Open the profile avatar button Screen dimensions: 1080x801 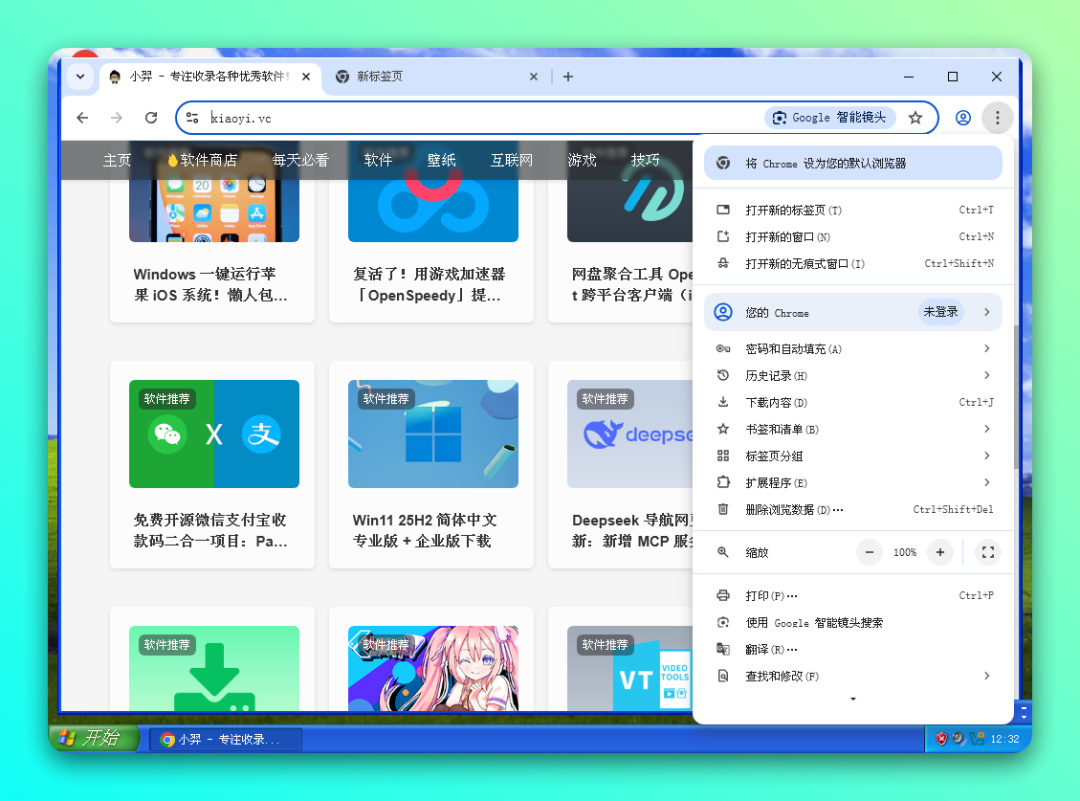pyautogui.click(x=963, y=118)
